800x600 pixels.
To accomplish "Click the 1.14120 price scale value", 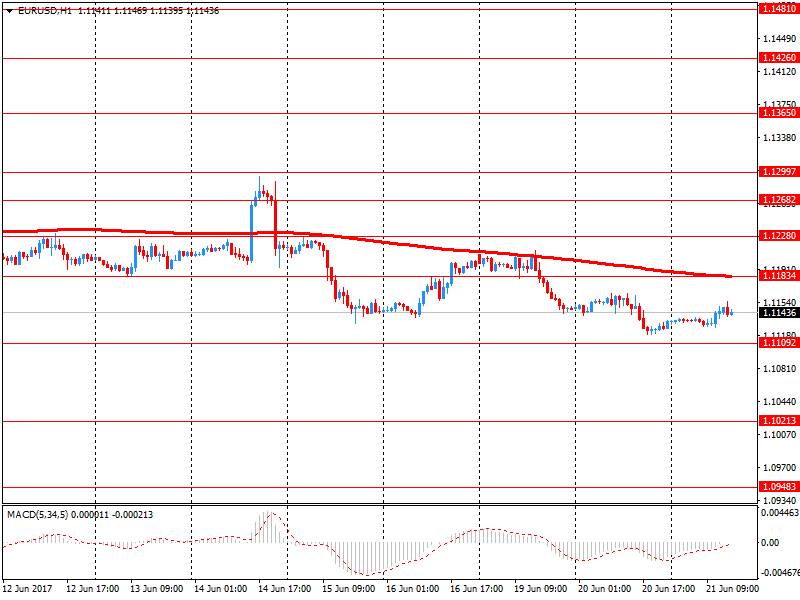I will pyautogui.click(x=779, y=72).
